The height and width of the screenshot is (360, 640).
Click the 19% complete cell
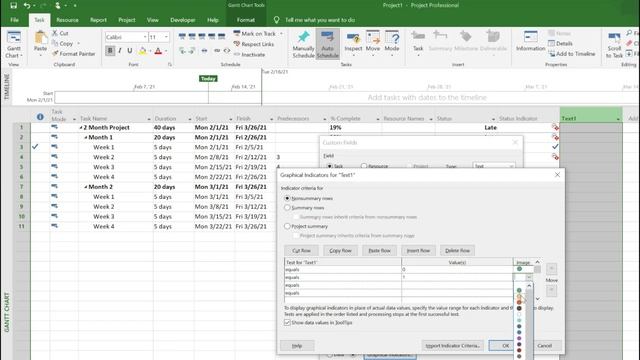355,128
